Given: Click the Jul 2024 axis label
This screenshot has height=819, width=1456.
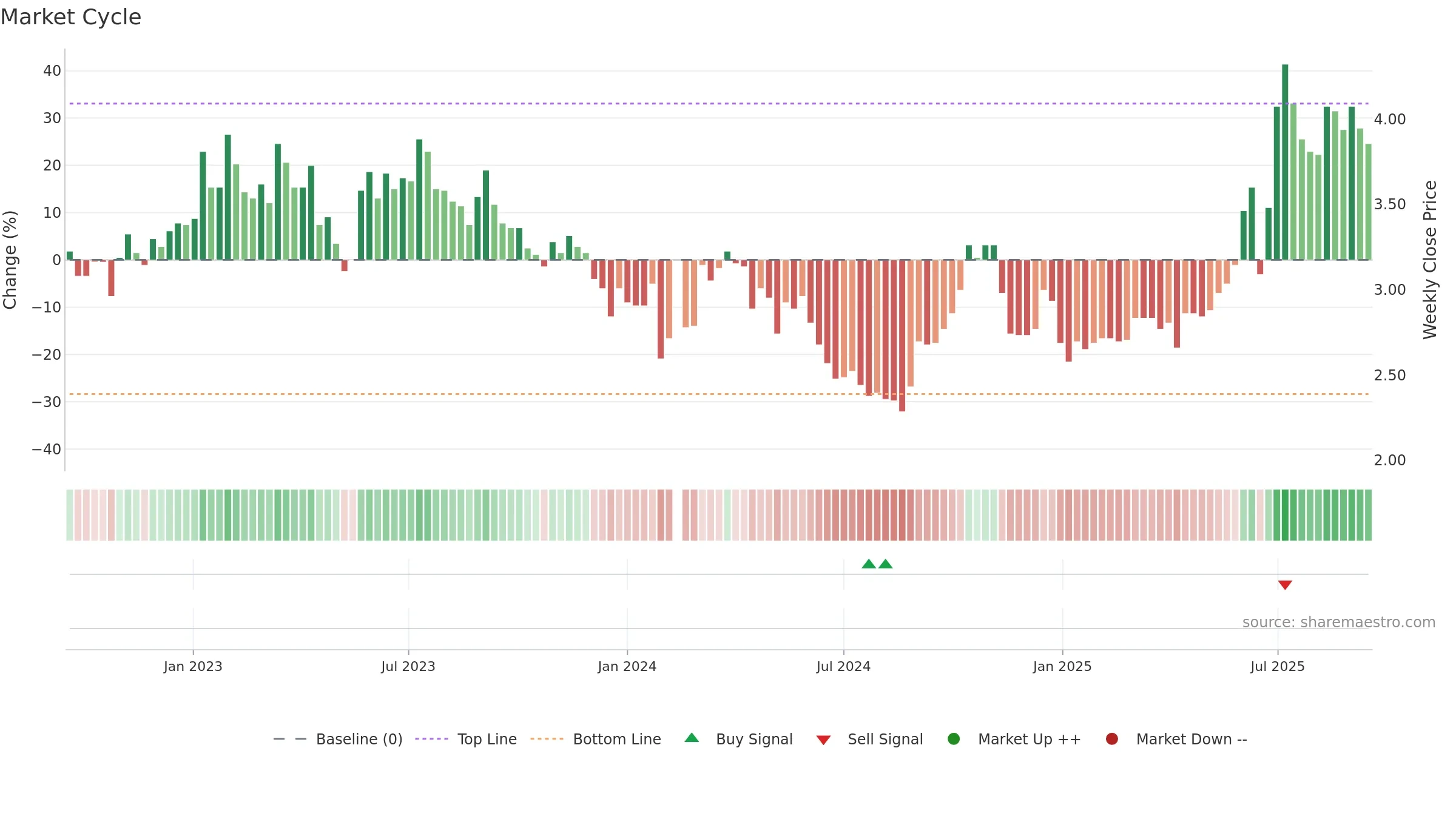Looking at the screenshot, I should pos(844,666).
